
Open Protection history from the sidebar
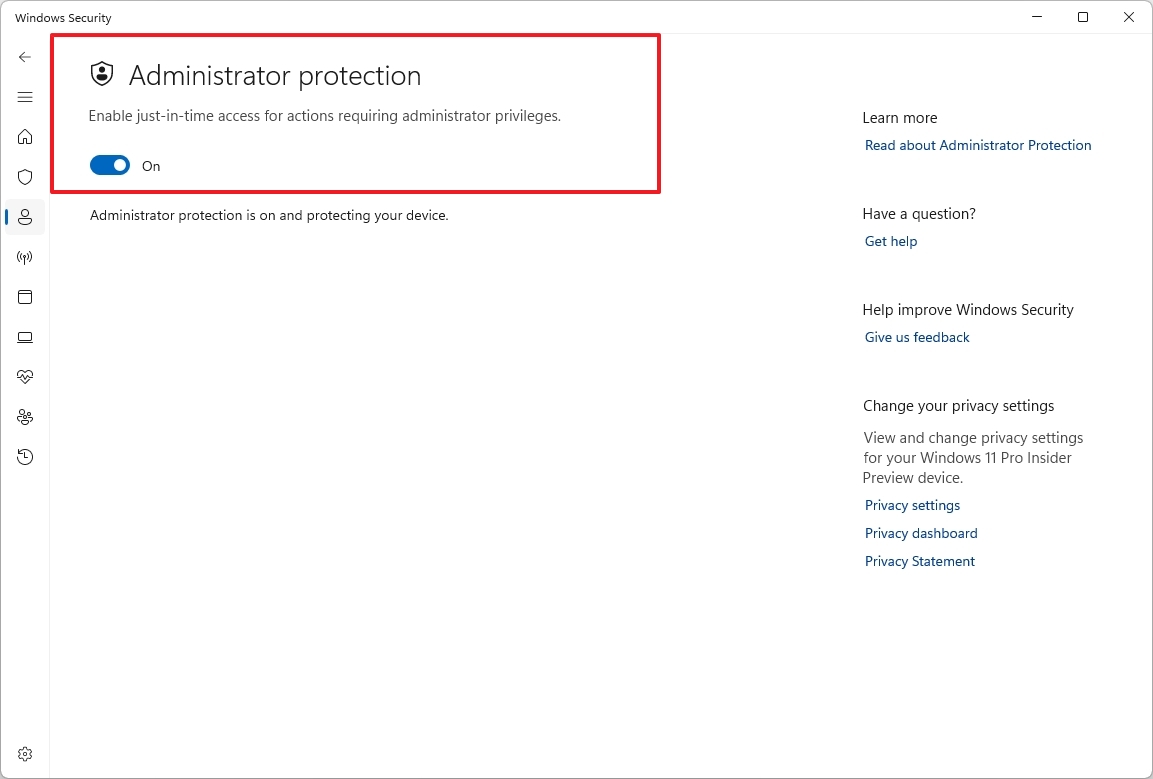point(24,457)
